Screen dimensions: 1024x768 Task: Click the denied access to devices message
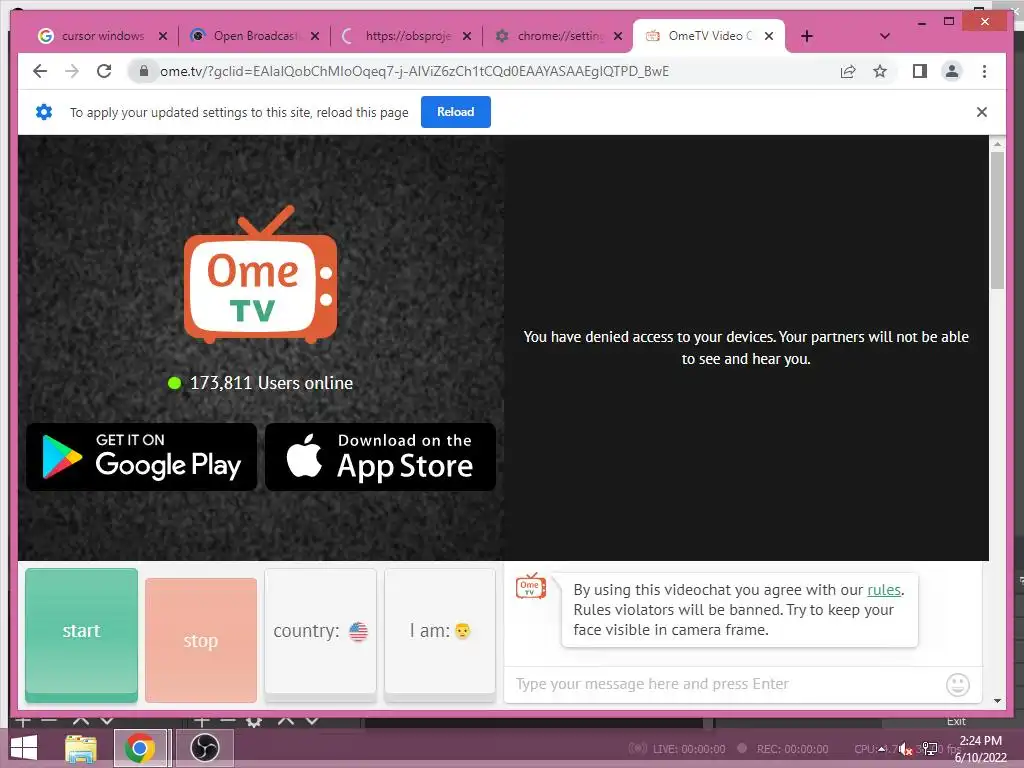pyautogui.click(x=746, y=347)
